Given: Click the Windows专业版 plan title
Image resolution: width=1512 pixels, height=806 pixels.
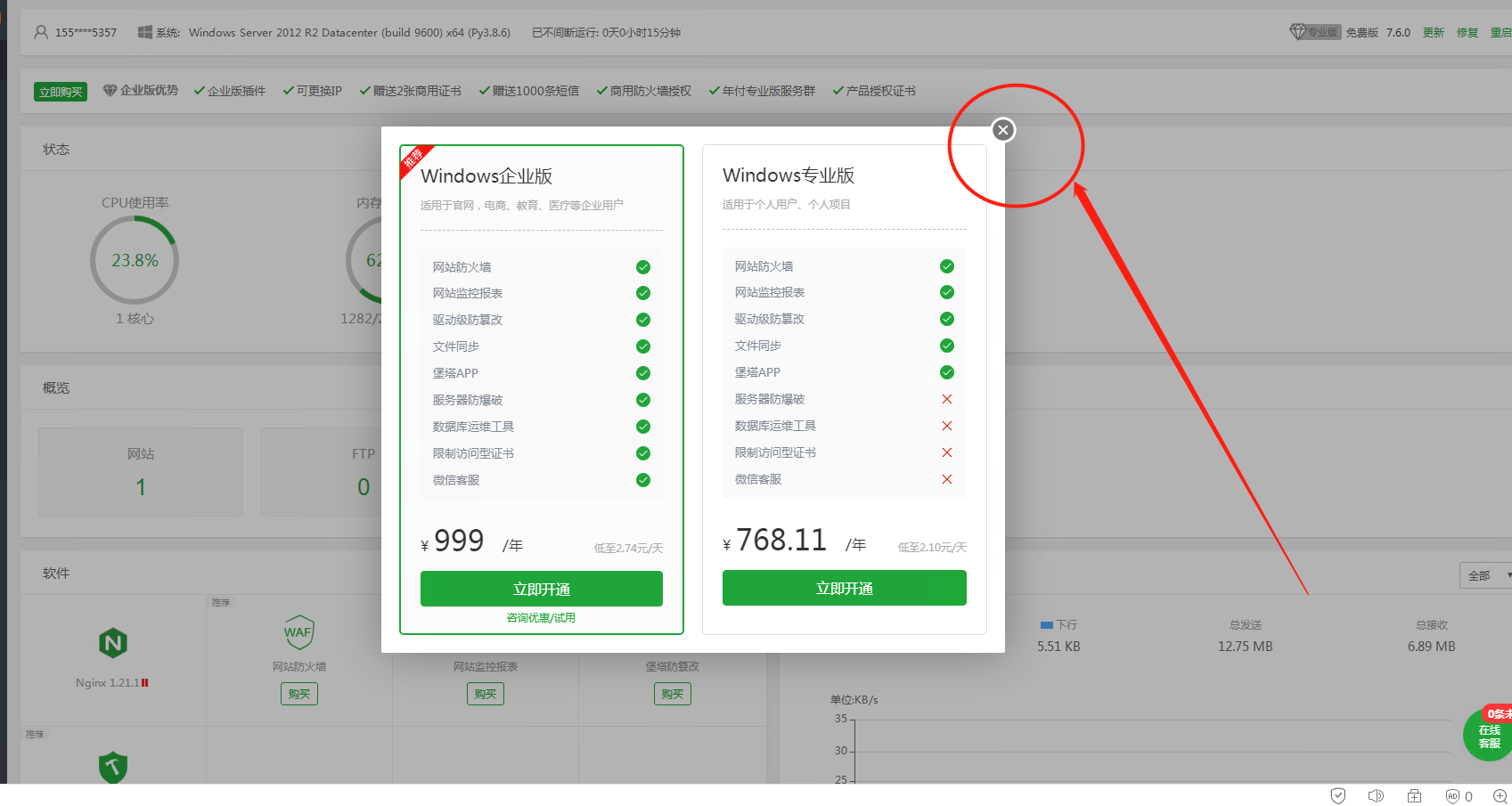Looking at the screenshot, I should pyautogui.click(x=789, y=175).
